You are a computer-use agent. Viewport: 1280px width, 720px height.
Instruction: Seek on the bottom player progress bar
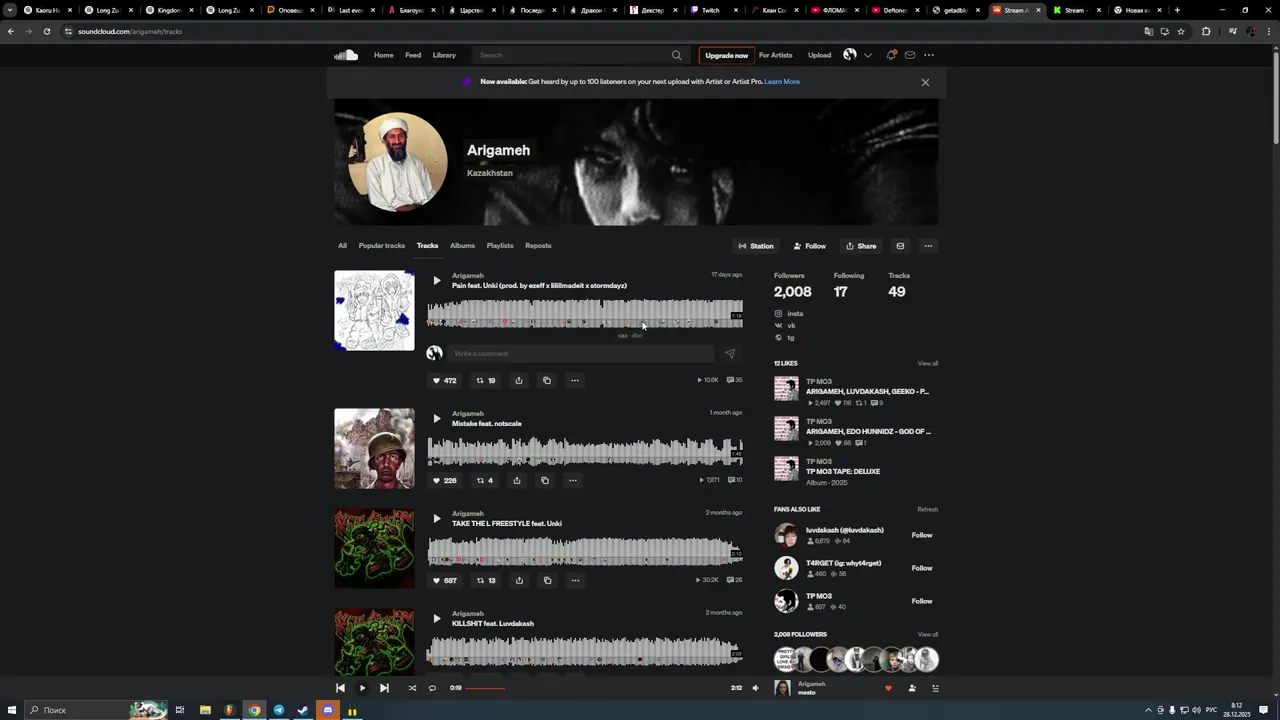tap(596, 688)
